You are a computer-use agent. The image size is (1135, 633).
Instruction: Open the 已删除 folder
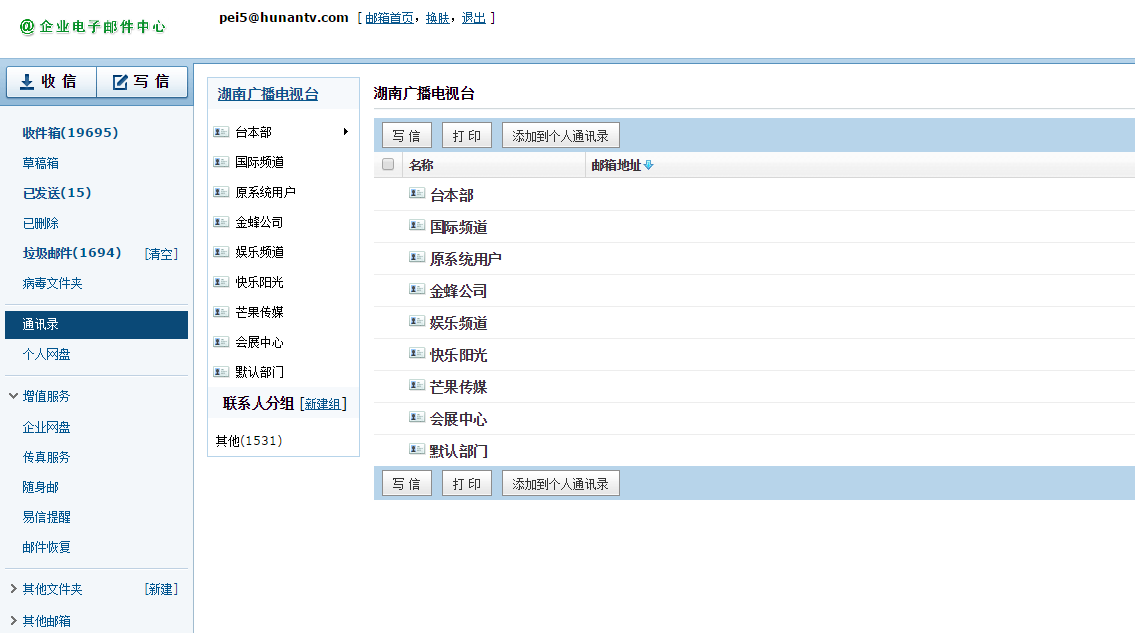[x=41, y=223]
